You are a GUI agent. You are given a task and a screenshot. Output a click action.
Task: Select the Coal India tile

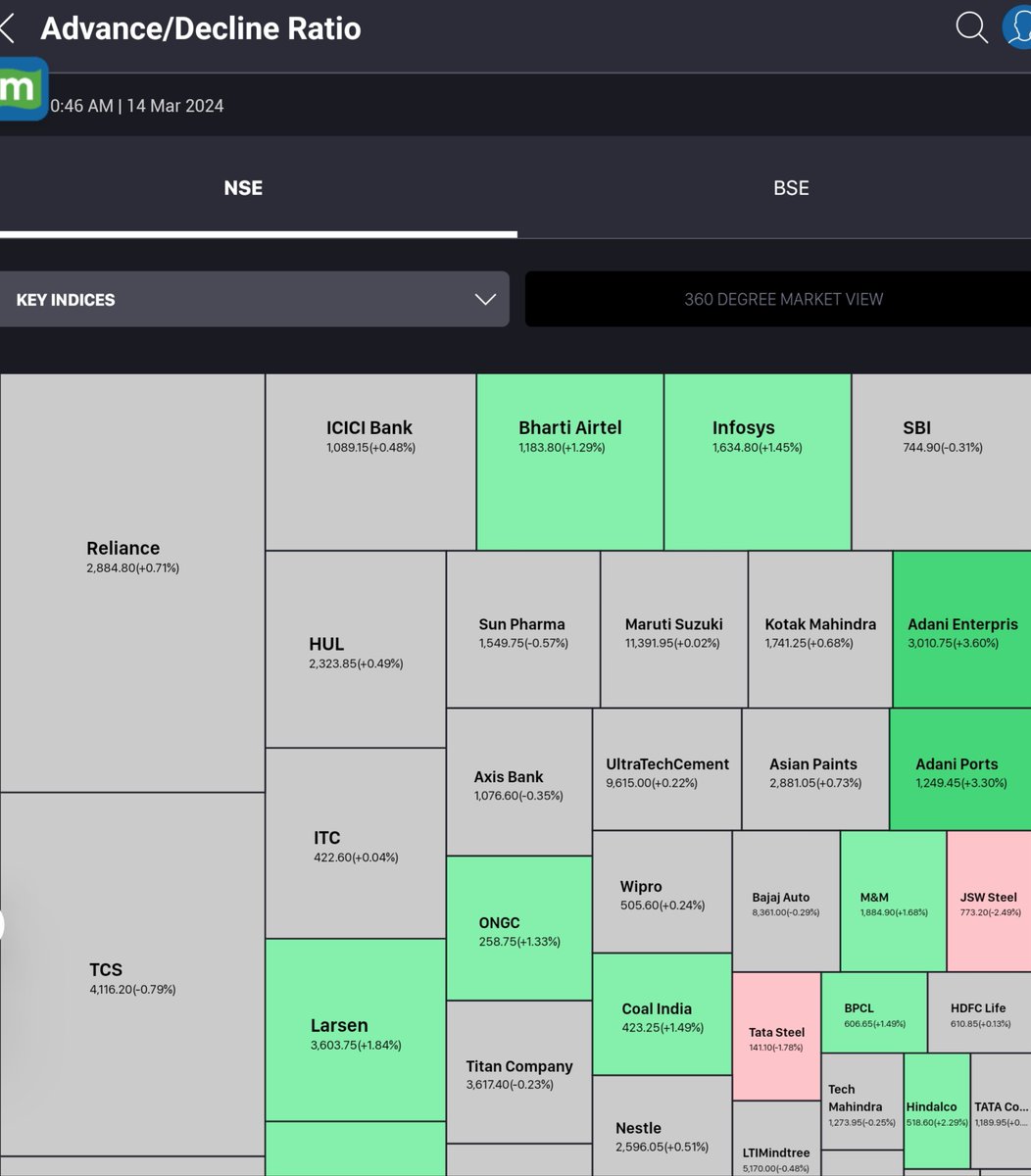[x=662, y=1014]
